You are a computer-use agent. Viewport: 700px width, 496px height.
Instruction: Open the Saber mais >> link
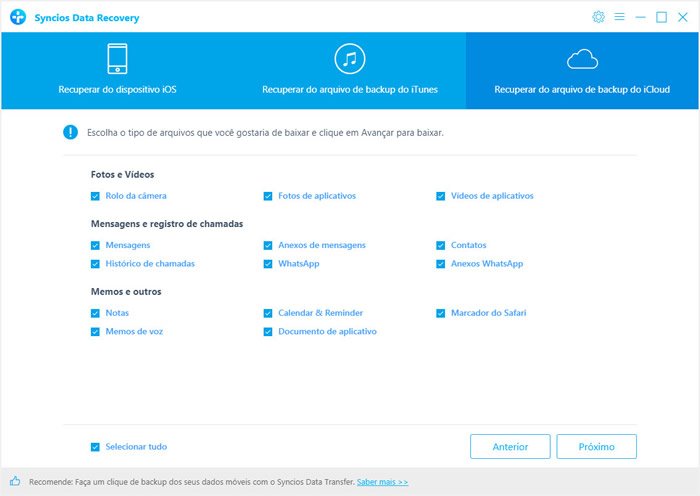coord(382,482)
